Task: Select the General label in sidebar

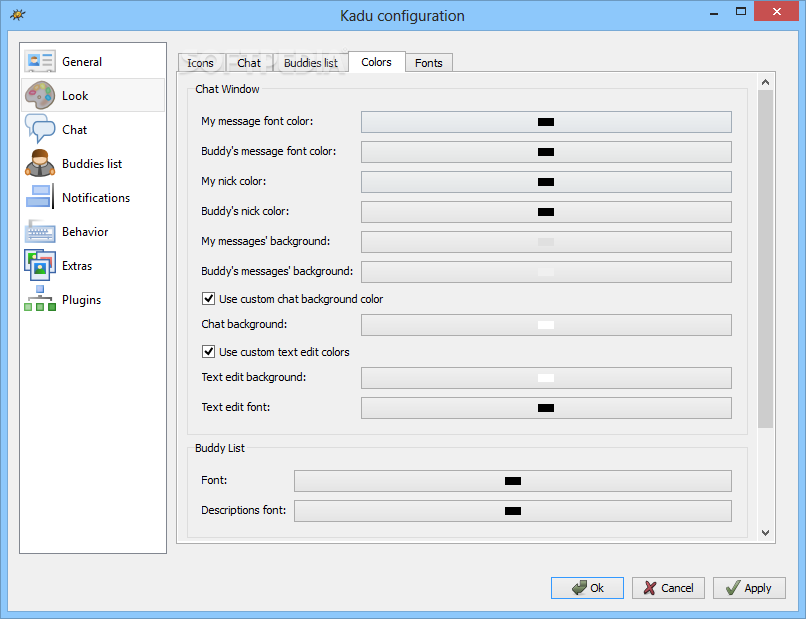Action: click(x=82, y=62)
